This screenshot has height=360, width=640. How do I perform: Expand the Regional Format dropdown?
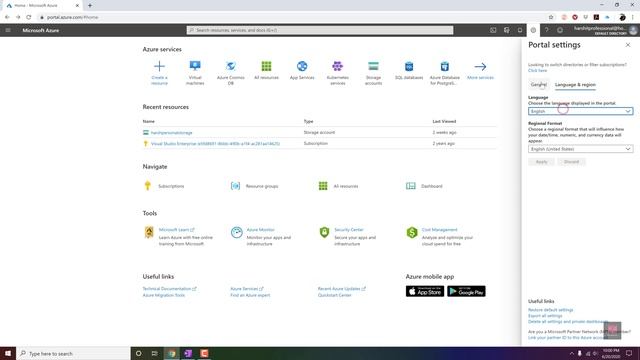tap(580, 149)
